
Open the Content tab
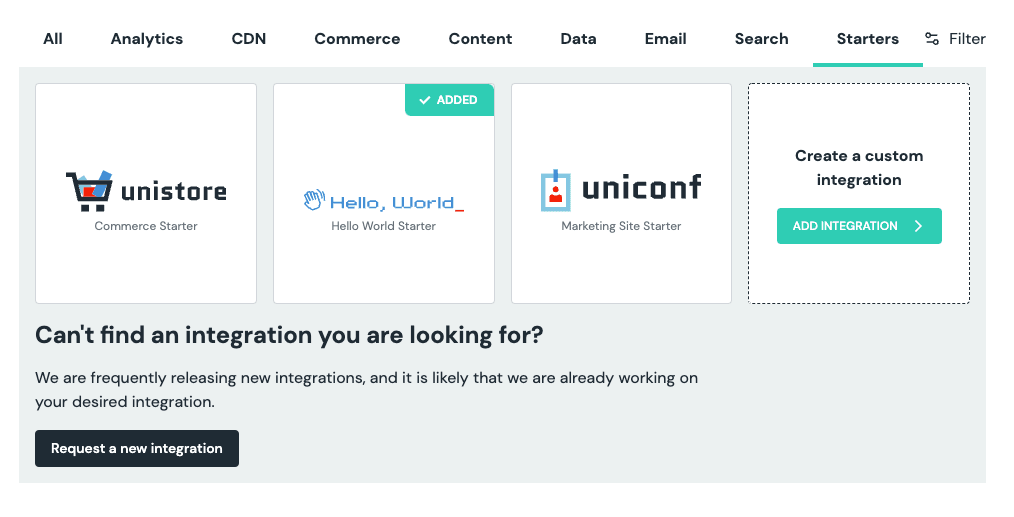[x=480, y=39]
